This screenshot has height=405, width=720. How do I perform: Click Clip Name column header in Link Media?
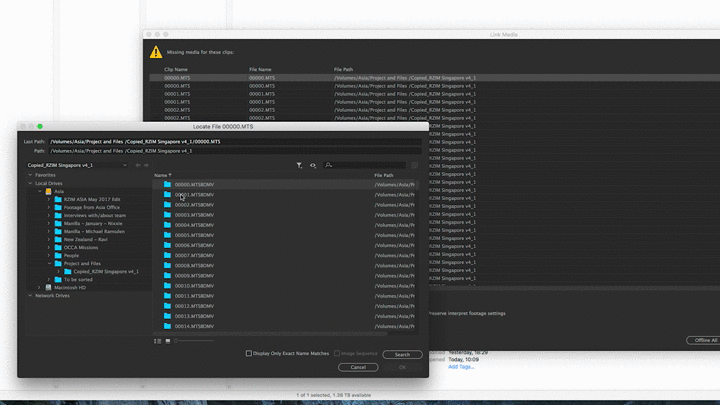pyautogui.click(x=176, y=69)
